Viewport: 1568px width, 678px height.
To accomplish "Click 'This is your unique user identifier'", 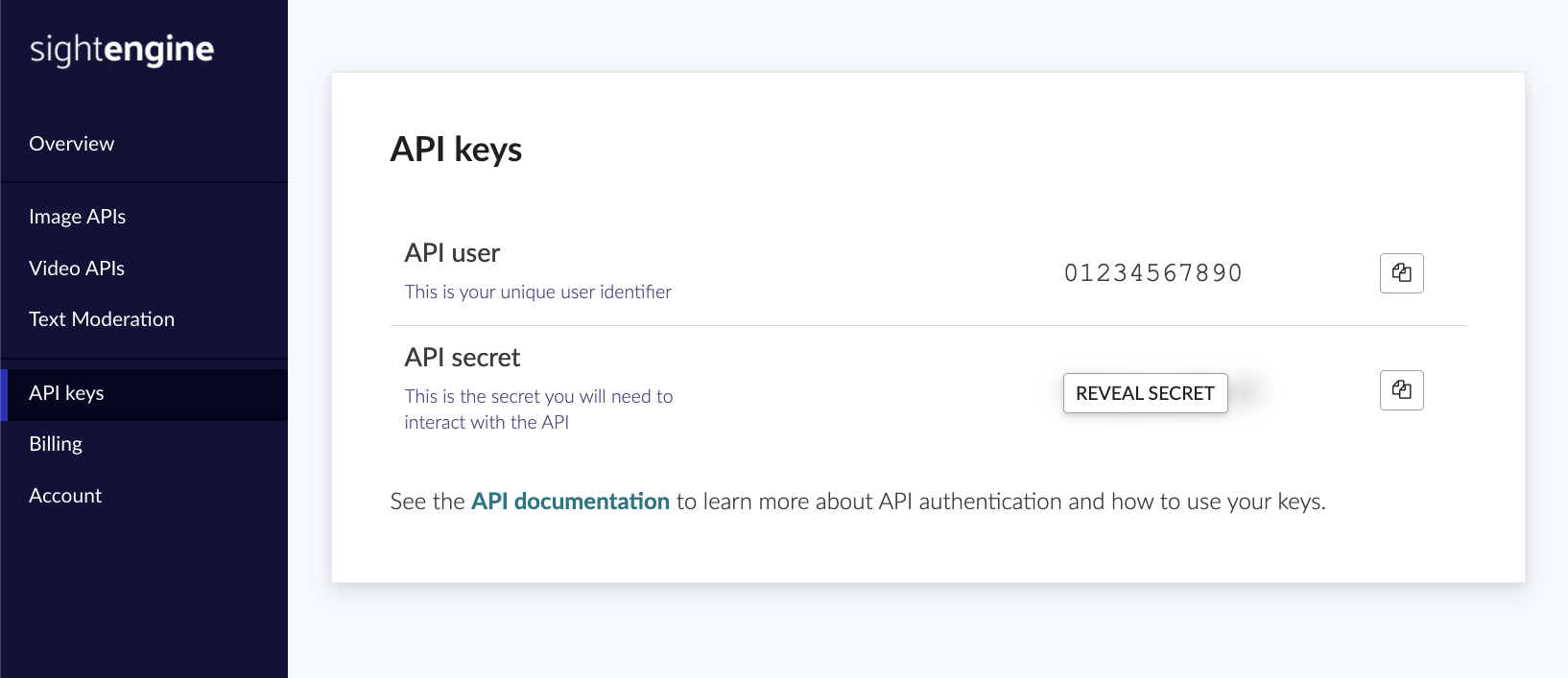I will tap(538, 292).
